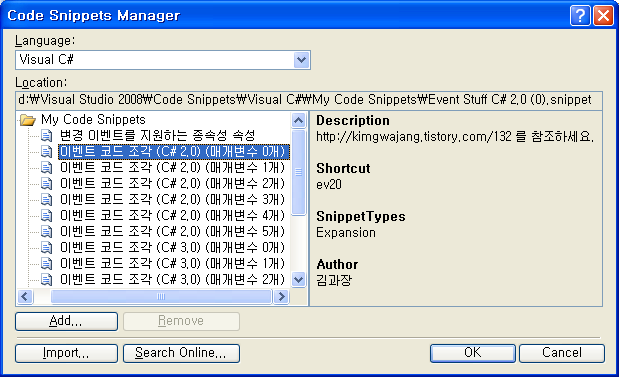Select 이벤트 코드 조각 (C# 3.0) (매개변수 0개)
The image size is (619, 377).
(x=173, y=248)
